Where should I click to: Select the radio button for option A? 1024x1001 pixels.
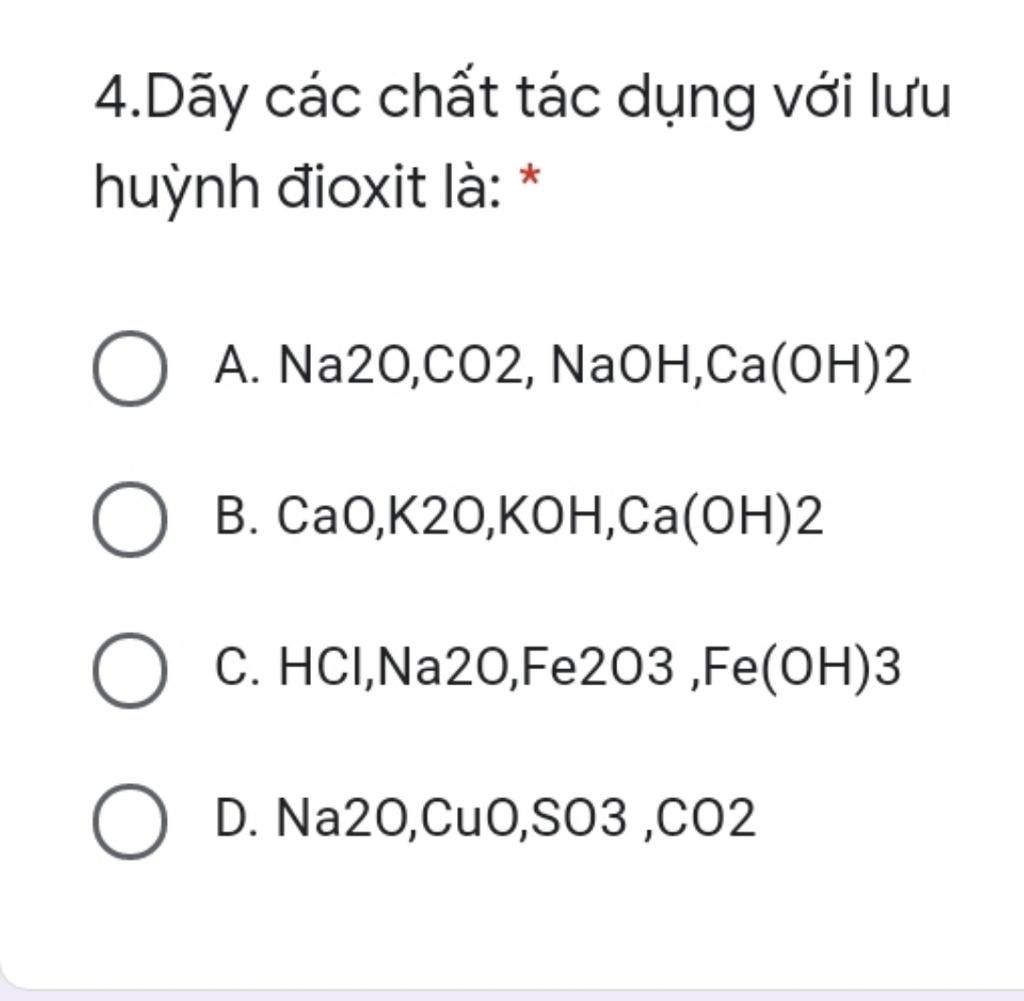[x=130, y=368]
